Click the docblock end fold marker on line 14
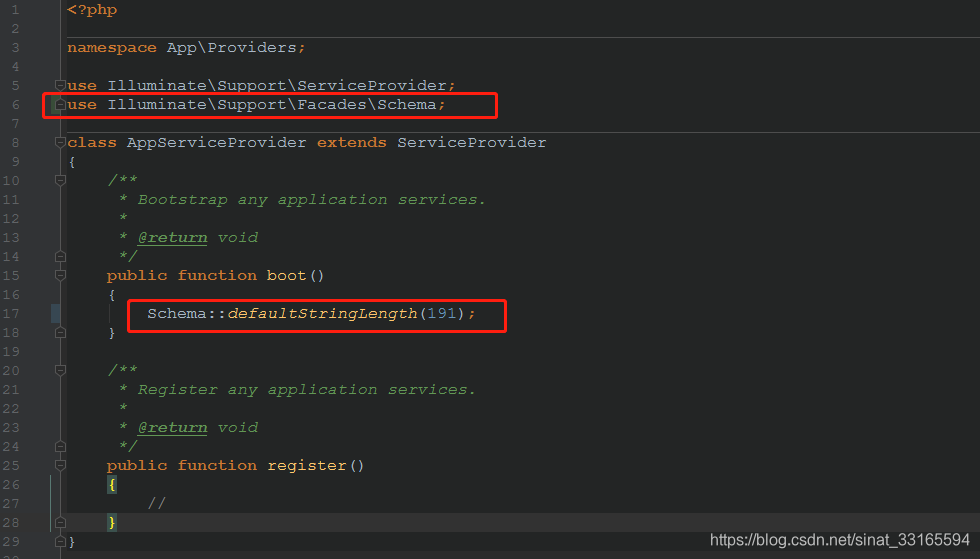This screenshot has width=980, height=559. pyautogui.click(x=61, y=256)
